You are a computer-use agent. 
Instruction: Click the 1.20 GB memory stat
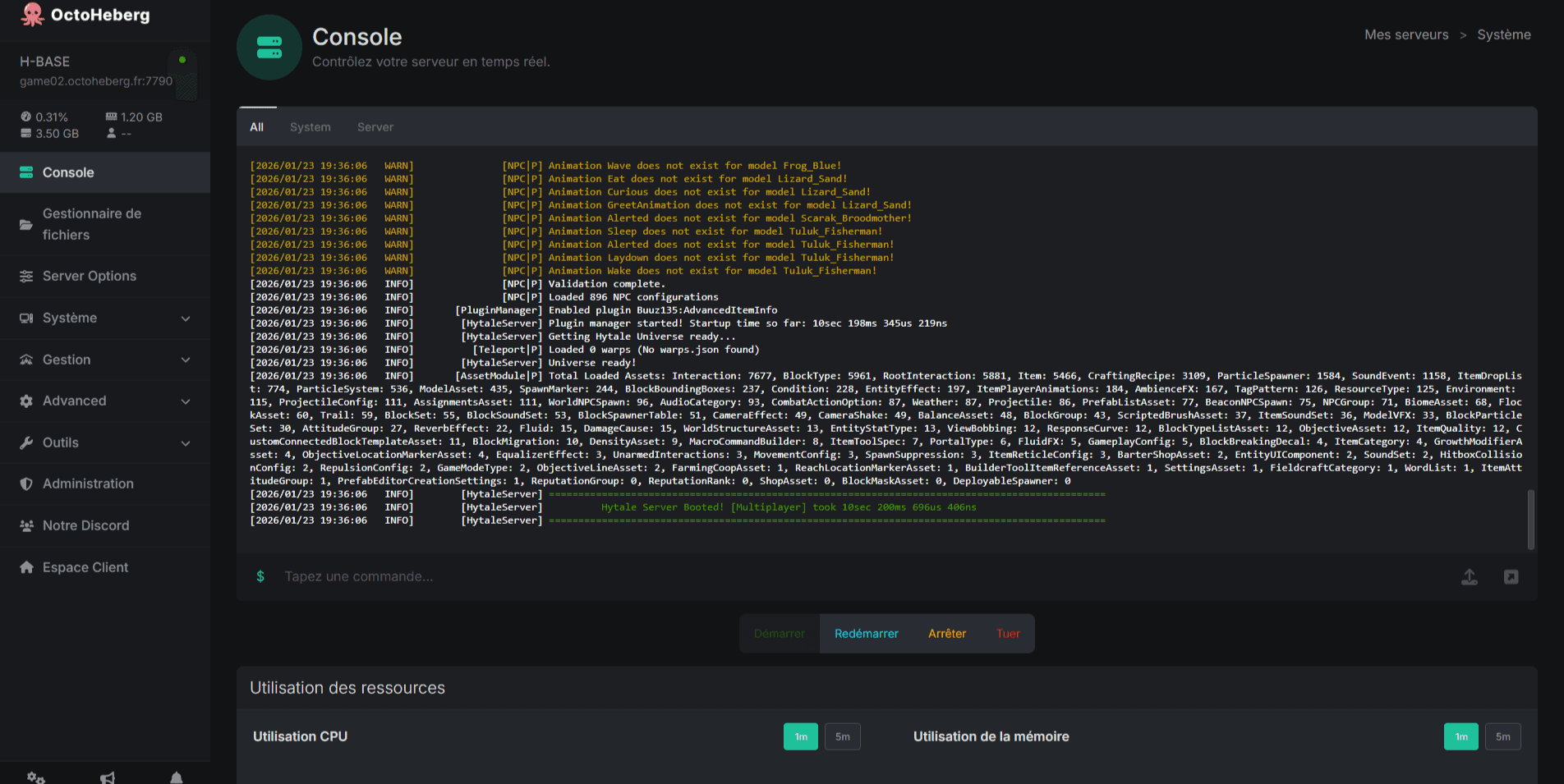click(134, 117)
